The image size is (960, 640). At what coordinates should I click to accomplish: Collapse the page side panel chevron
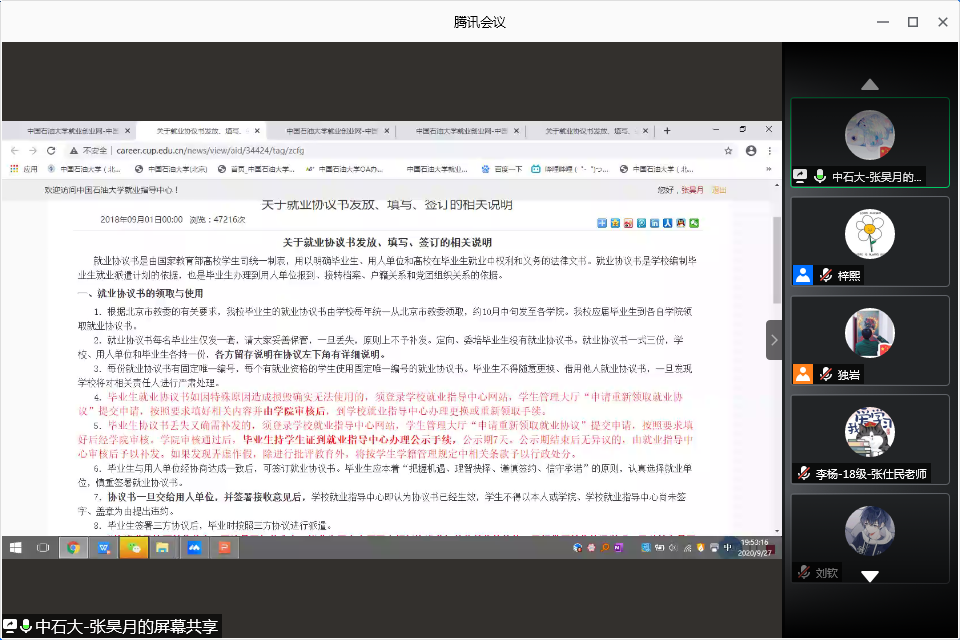(774, 339)
